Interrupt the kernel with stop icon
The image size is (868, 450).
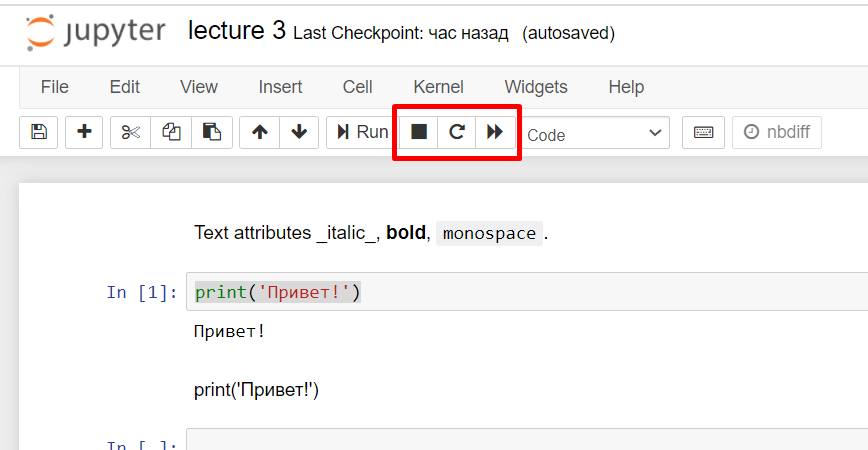point(419,132)
